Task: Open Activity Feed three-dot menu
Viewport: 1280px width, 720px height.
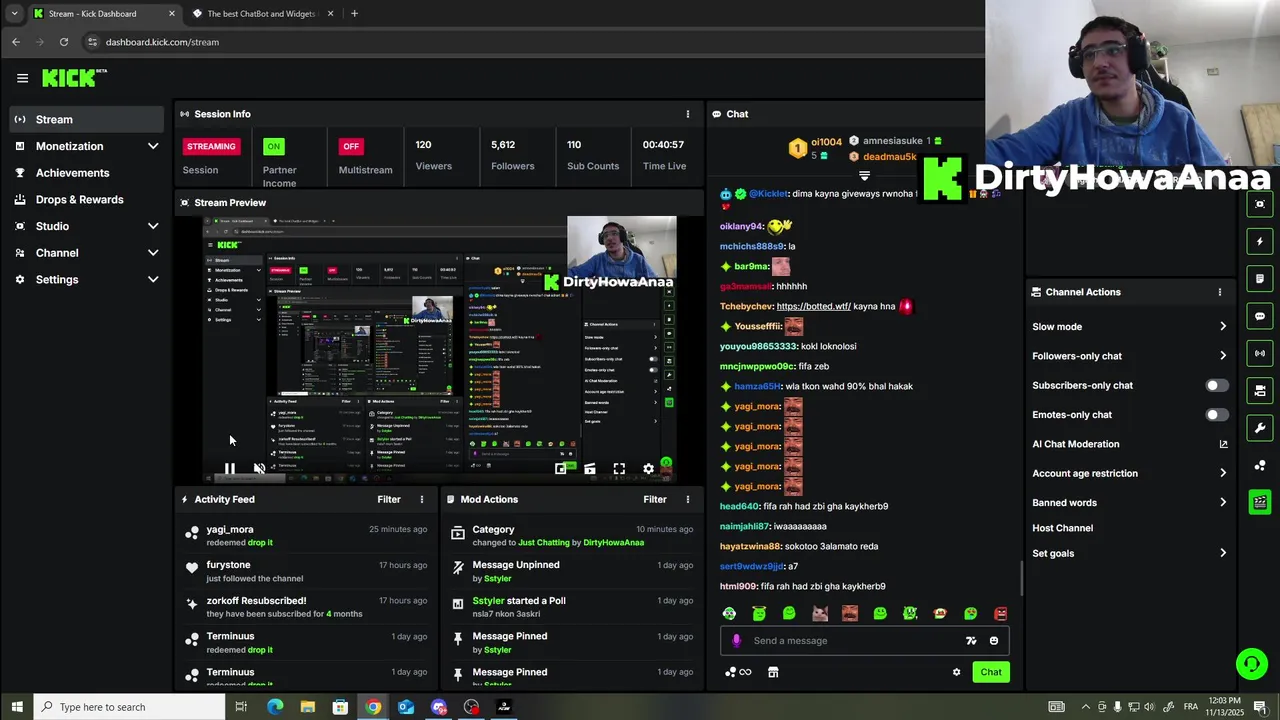Action: pyautogui.click(x=421, y=499)
